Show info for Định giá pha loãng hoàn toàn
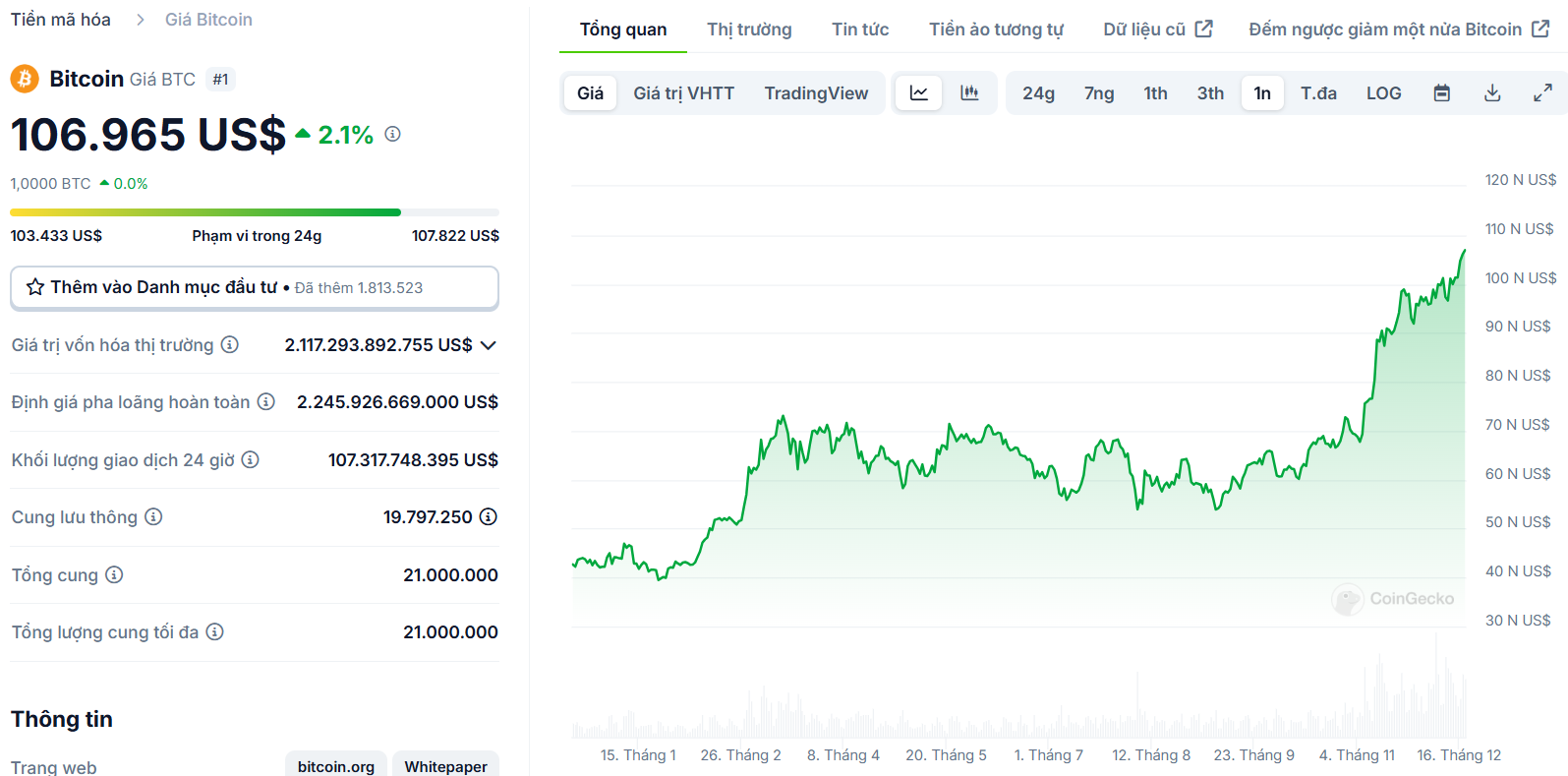1568x776 pixels. click(265, 401)
